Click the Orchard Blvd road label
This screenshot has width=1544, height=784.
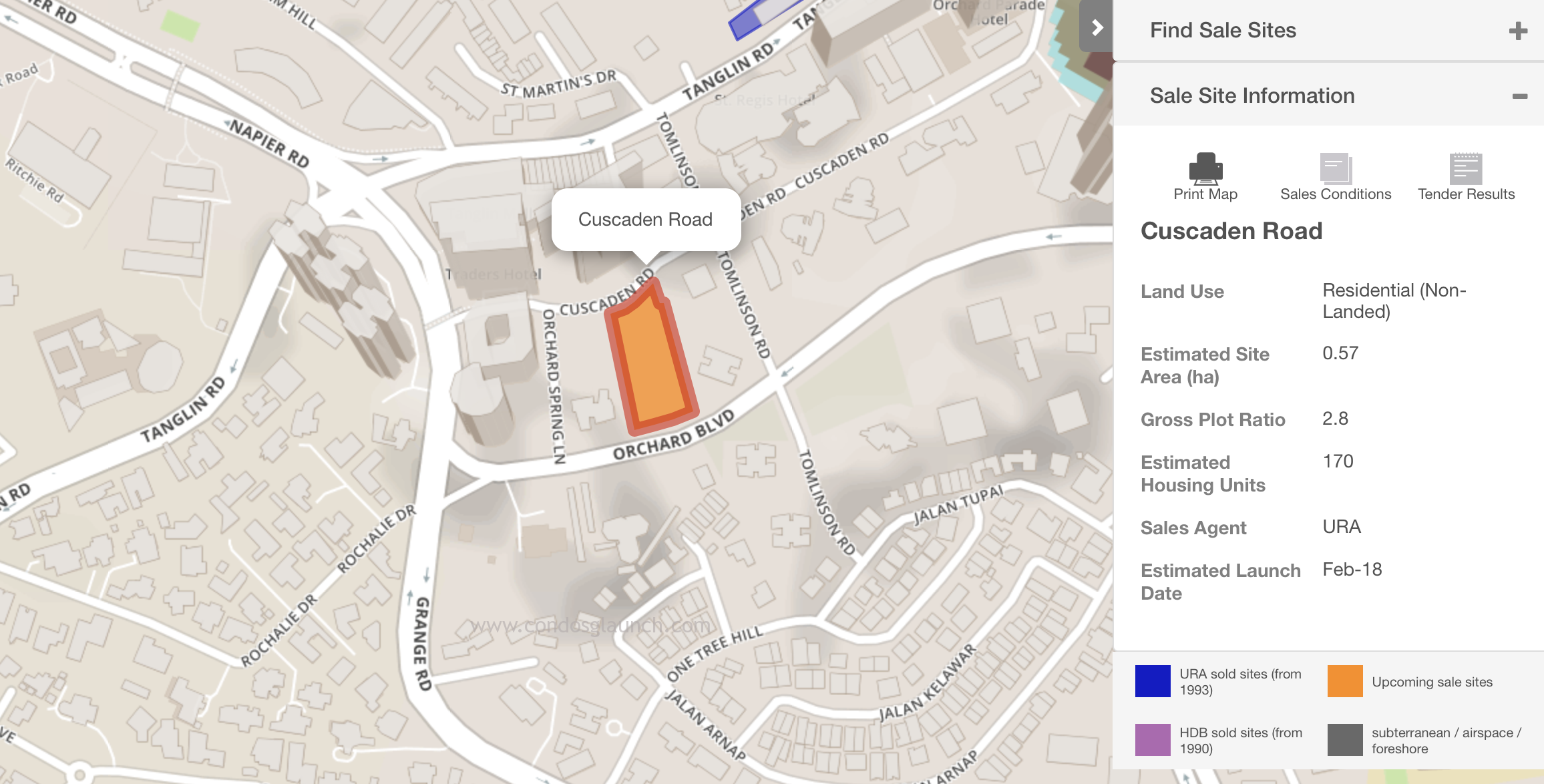(673, 435)
